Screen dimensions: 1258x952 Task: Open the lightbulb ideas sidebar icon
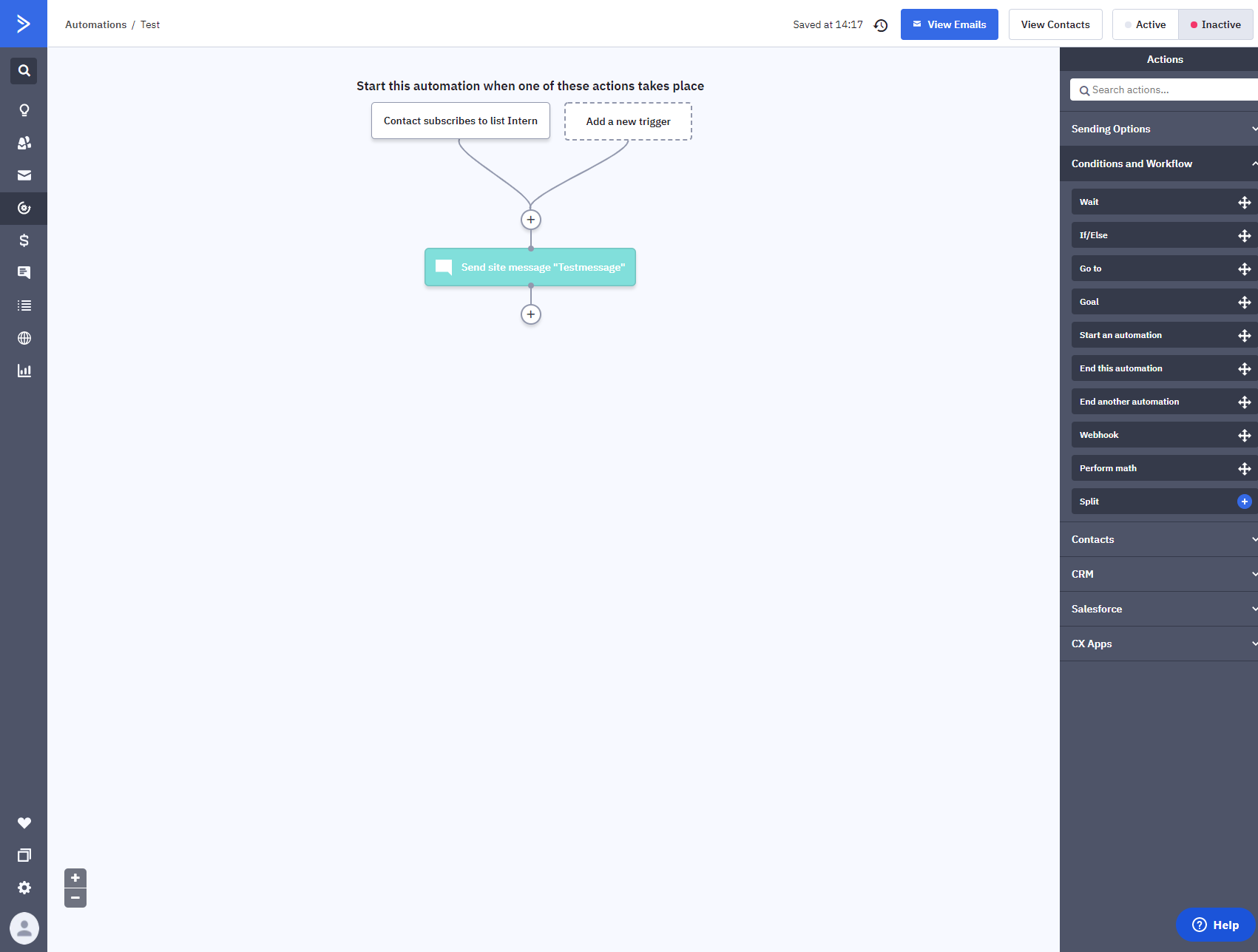point(24,110)
